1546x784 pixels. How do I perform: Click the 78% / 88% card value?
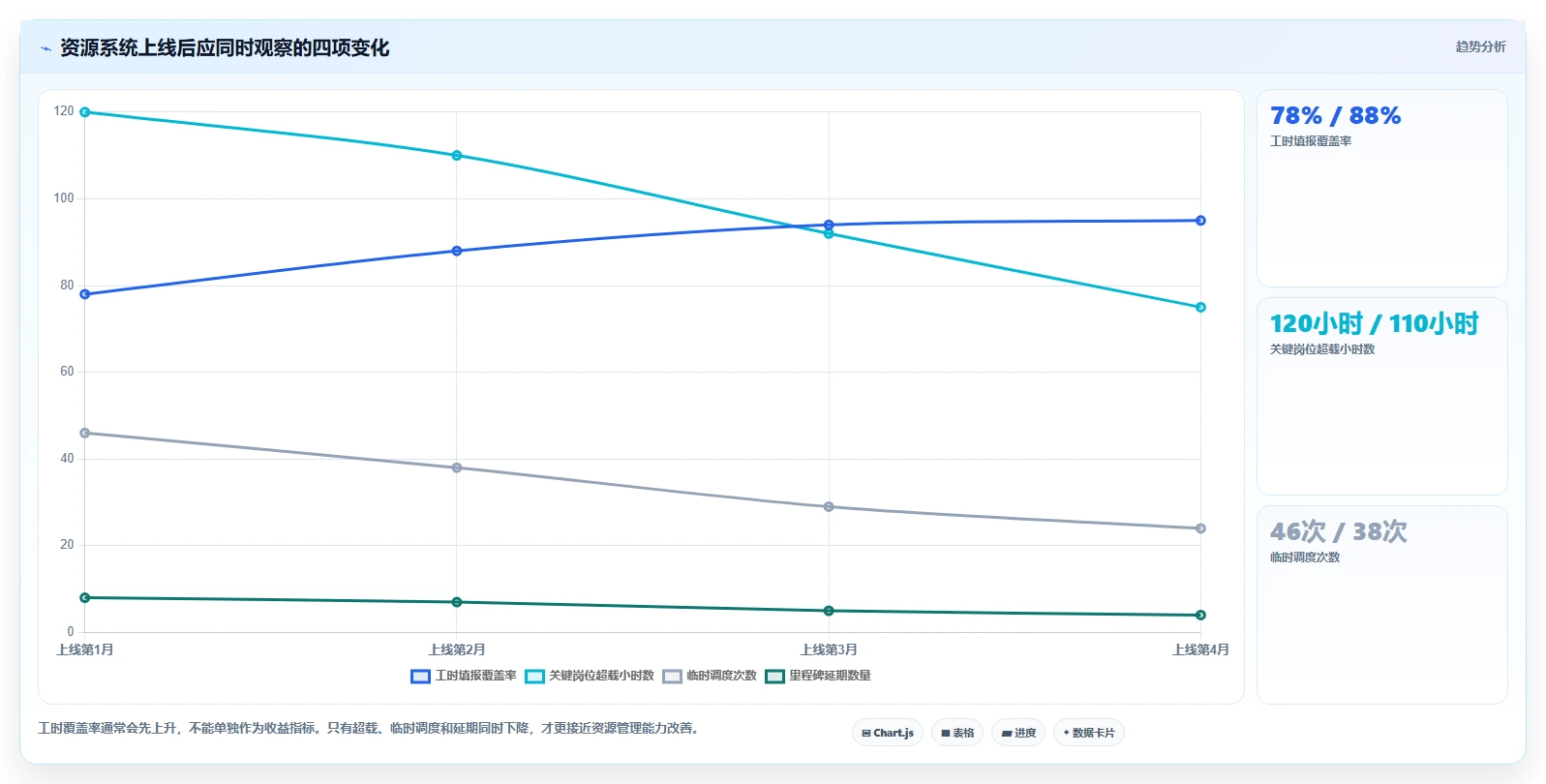click(1335, 116)
